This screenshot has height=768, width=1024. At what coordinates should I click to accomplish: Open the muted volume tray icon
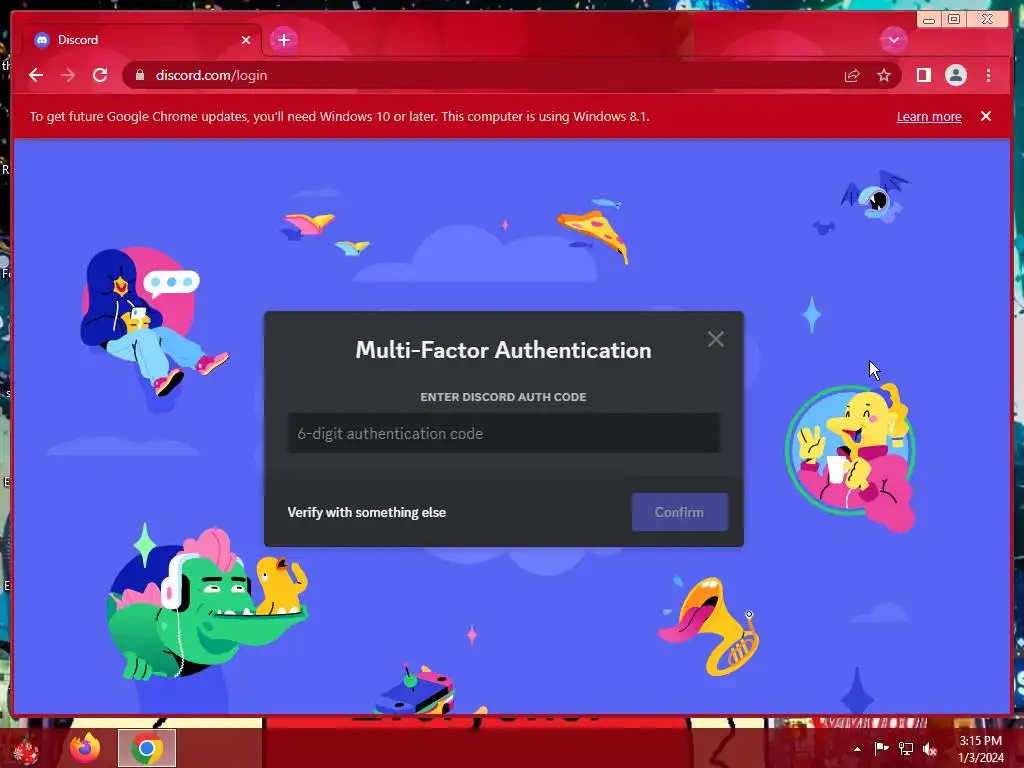coord(929,749)
